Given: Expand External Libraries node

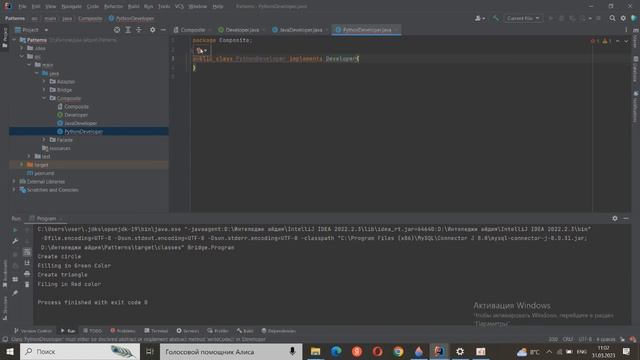Looking at the screenshot, I should tap(14, 181).
